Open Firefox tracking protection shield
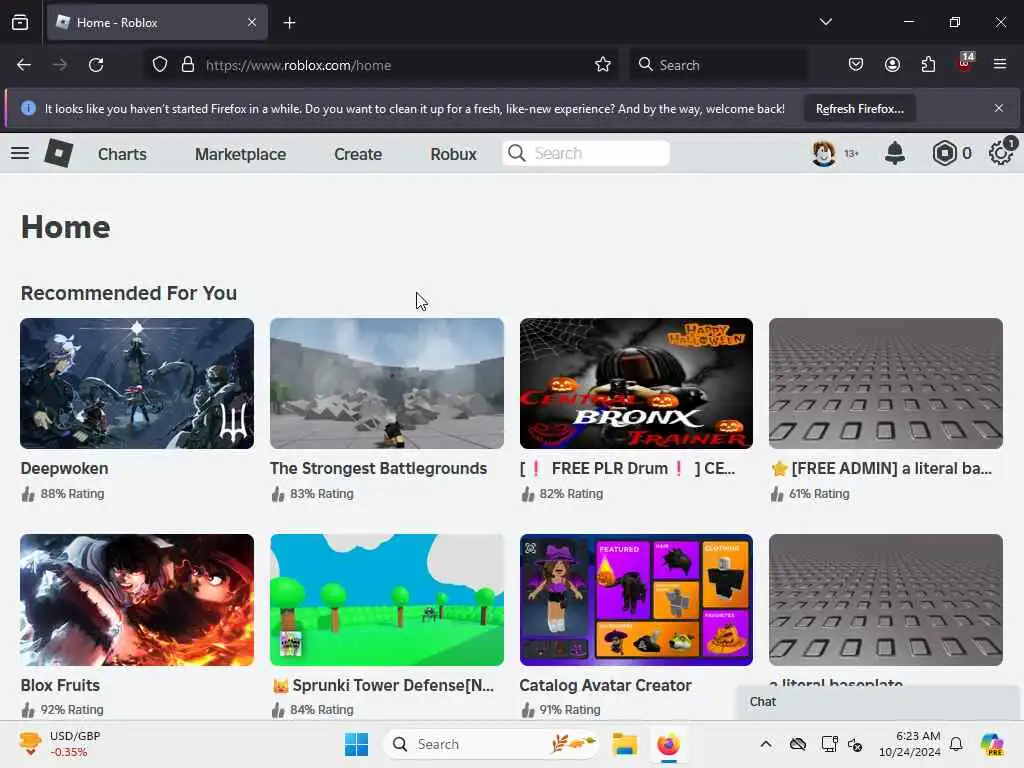The image size is (1024, 768). coord(160,65)
